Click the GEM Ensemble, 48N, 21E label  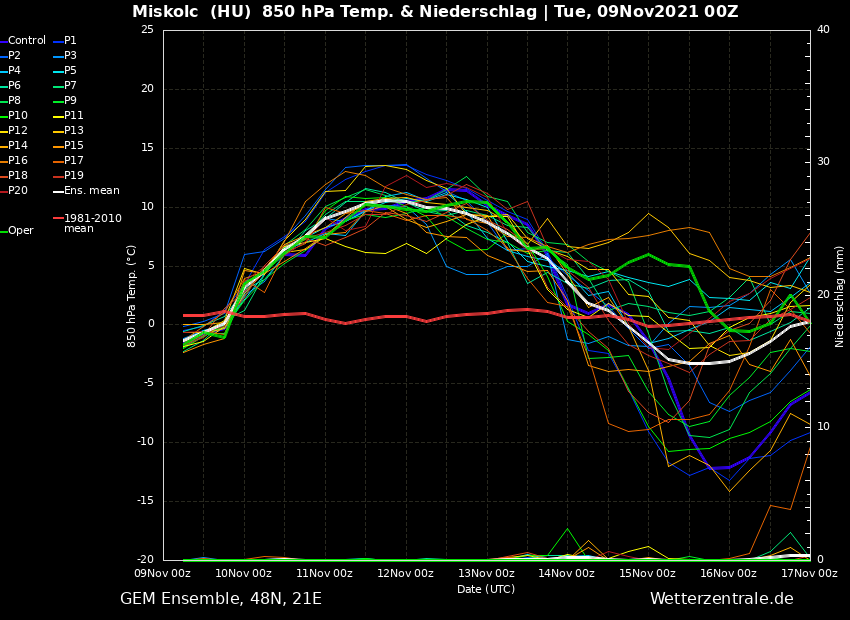(221, 599)
